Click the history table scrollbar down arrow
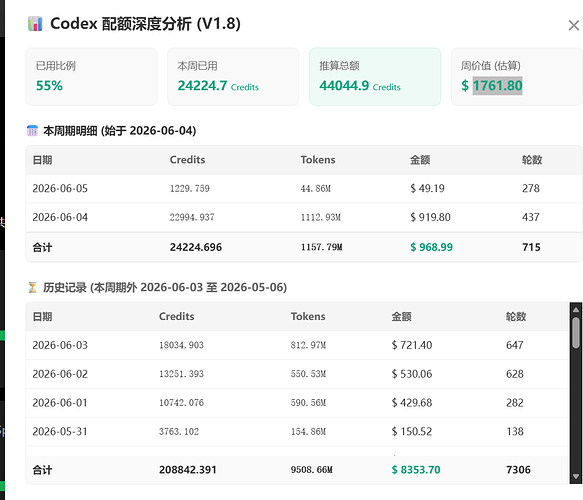 pyautogui.click(x=576, y=476)
